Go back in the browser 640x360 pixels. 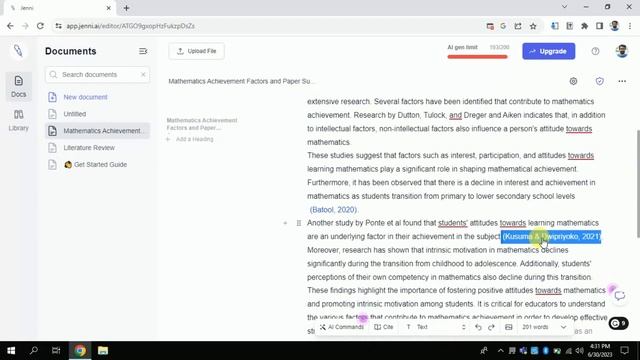10,26
